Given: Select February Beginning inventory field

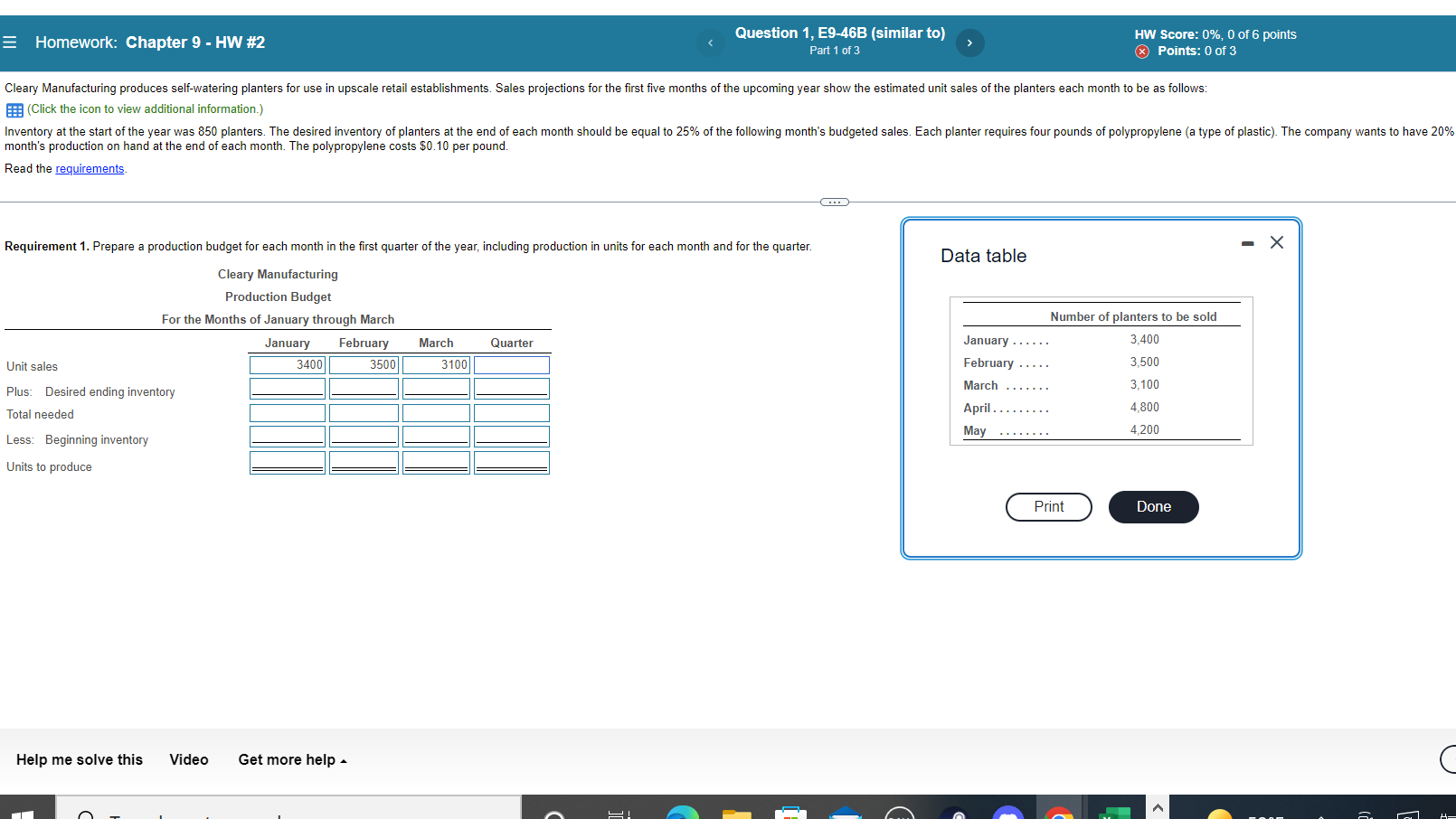Looking at the screenshot, I should [x=364, y=437].
